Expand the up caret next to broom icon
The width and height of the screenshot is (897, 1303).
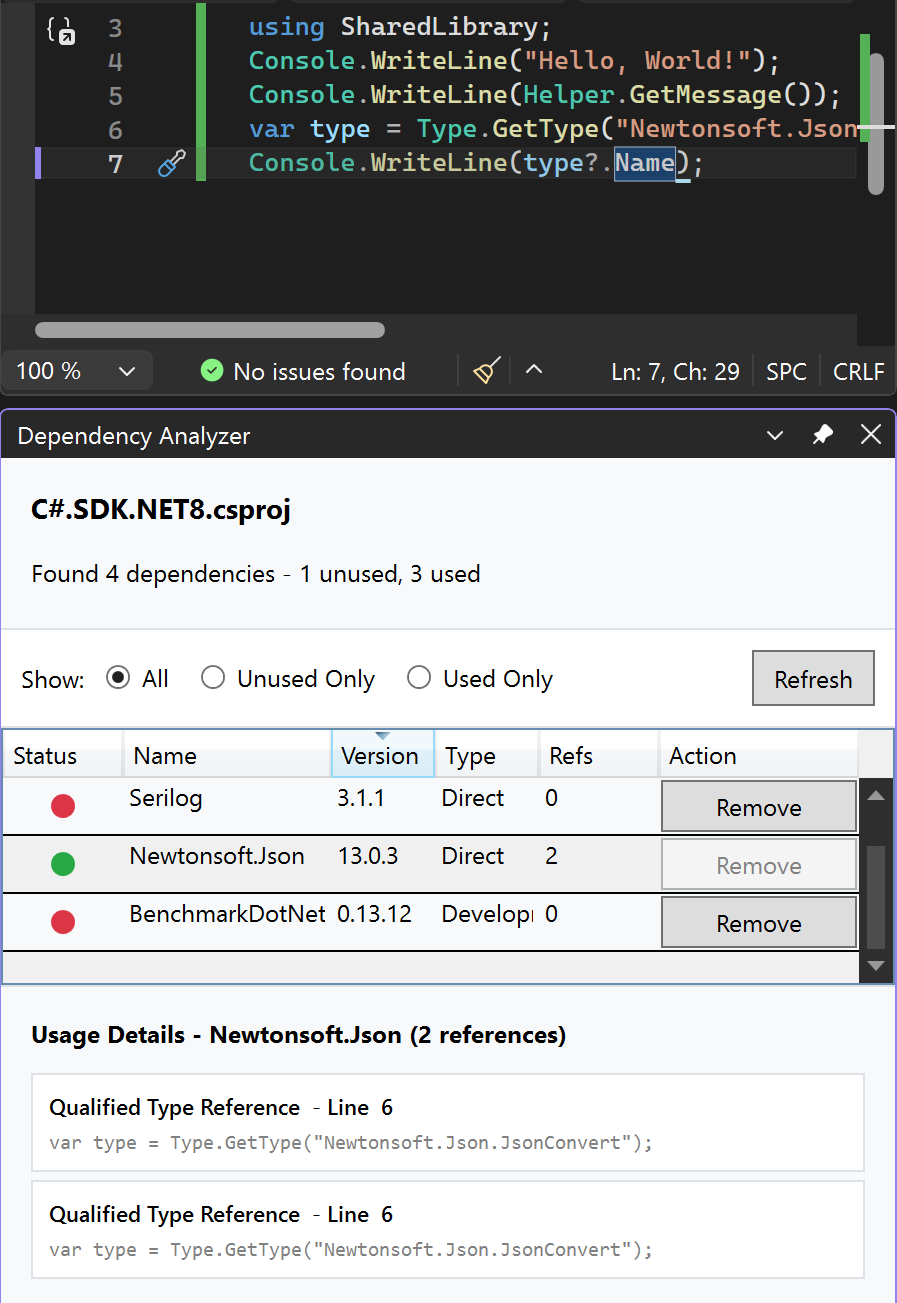point(534,370)
